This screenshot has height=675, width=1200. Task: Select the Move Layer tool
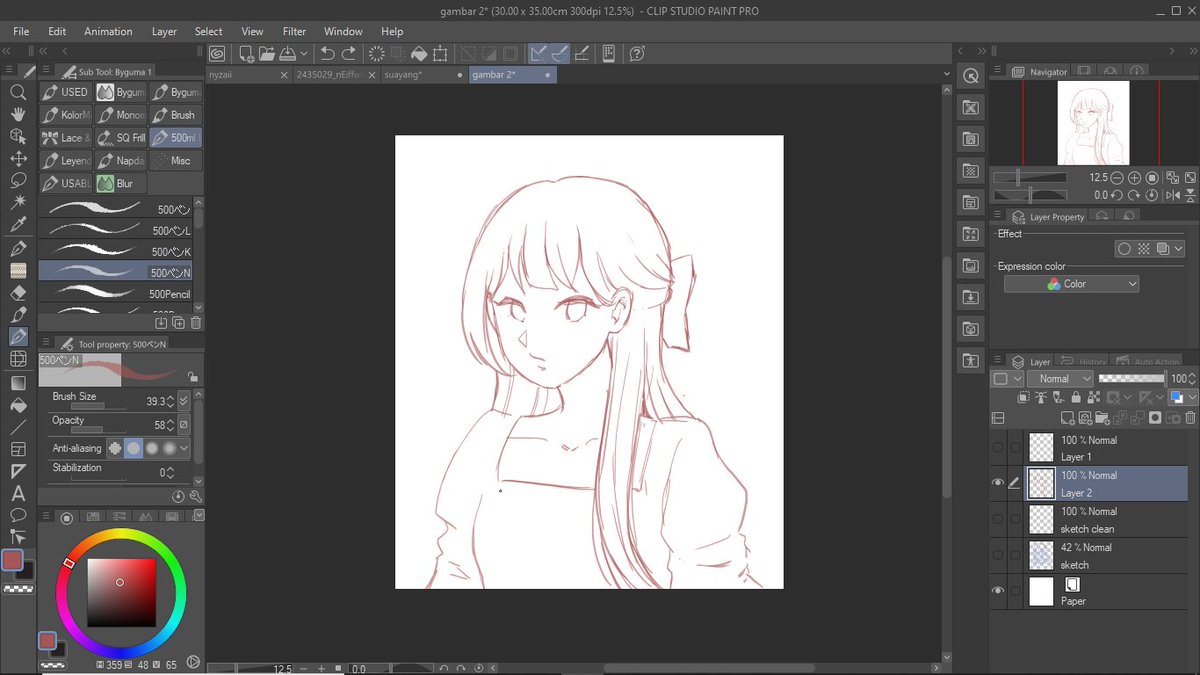(18, 158)
